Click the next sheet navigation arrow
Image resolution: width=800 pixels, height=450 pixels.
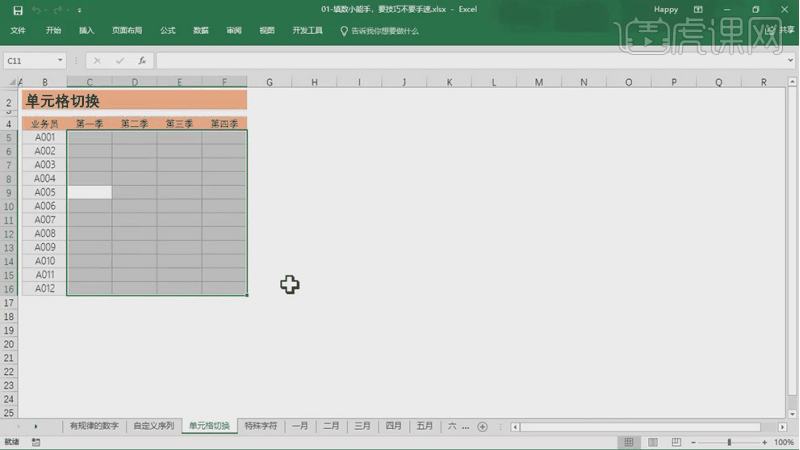click(x=36, y=427)
